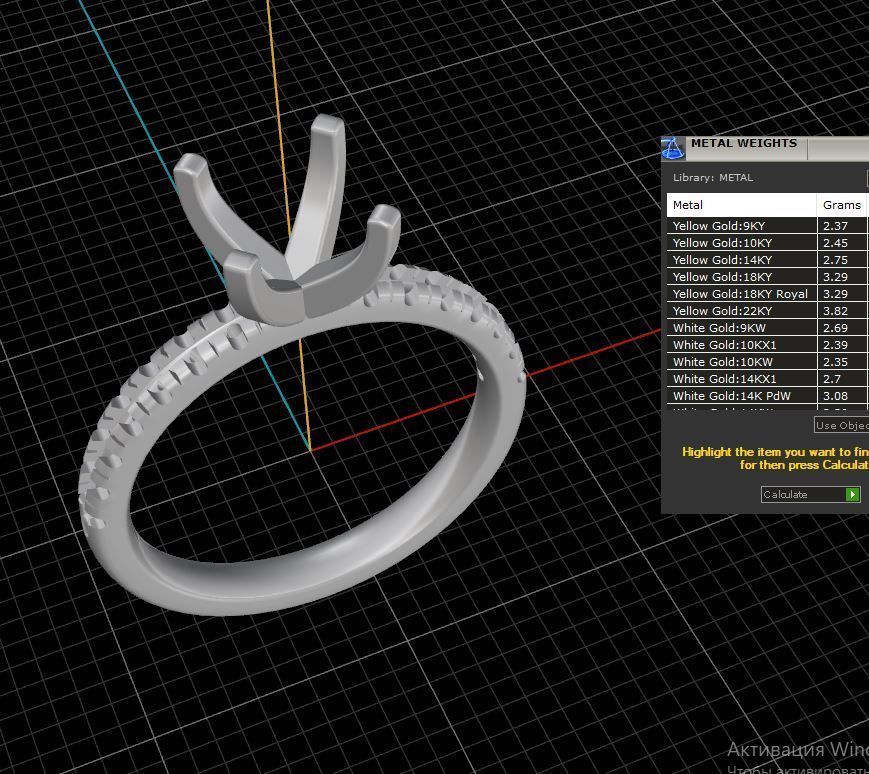
Task: Click the 2.39 grams value
Action: [835, 345]
